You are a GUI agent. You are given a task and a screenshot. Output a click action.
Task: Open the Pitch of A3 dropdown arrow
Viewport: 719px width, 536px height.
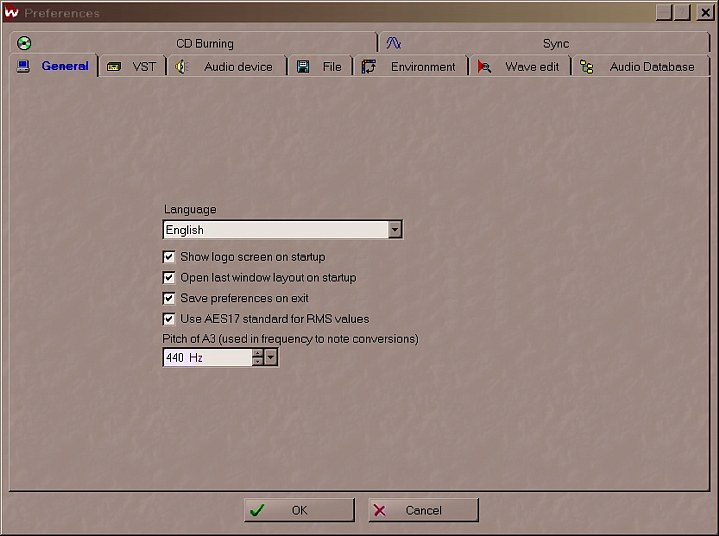pos(271,357)
